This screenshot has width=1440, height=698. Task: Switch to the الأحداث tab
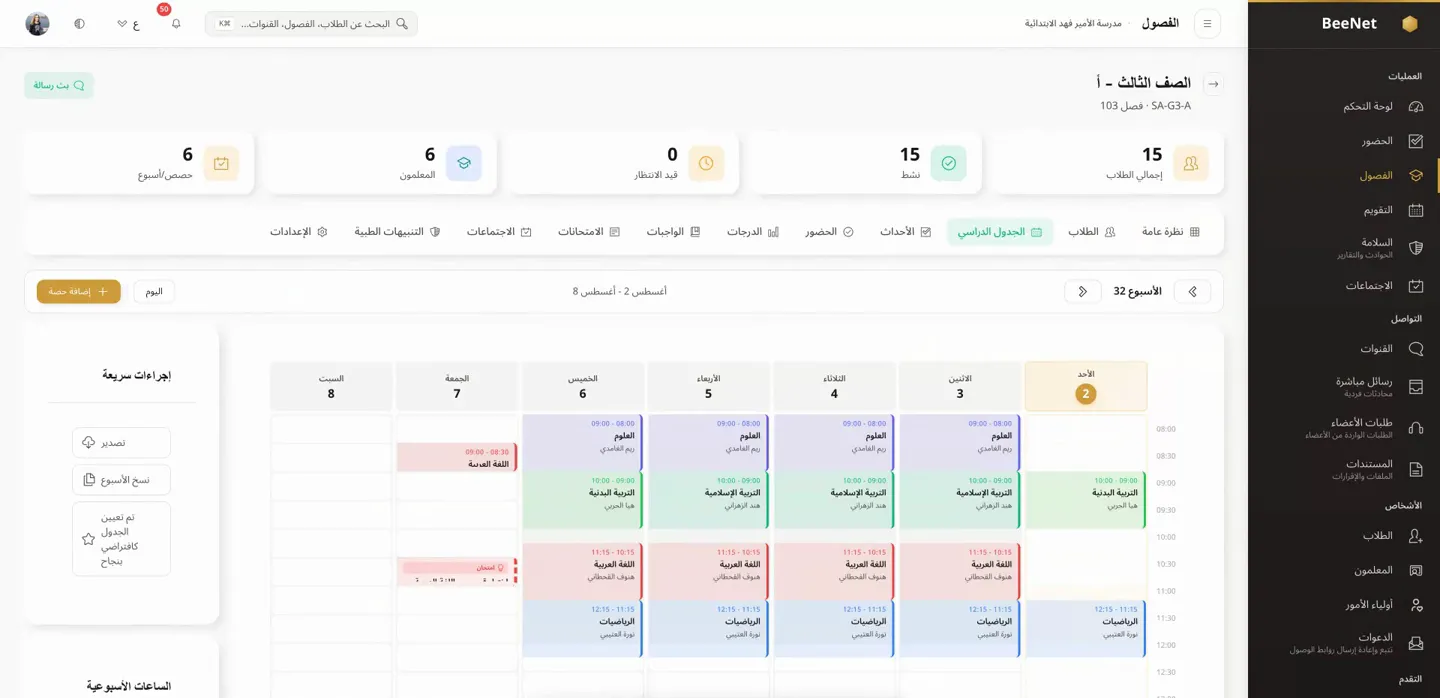[x=906, y=232]
